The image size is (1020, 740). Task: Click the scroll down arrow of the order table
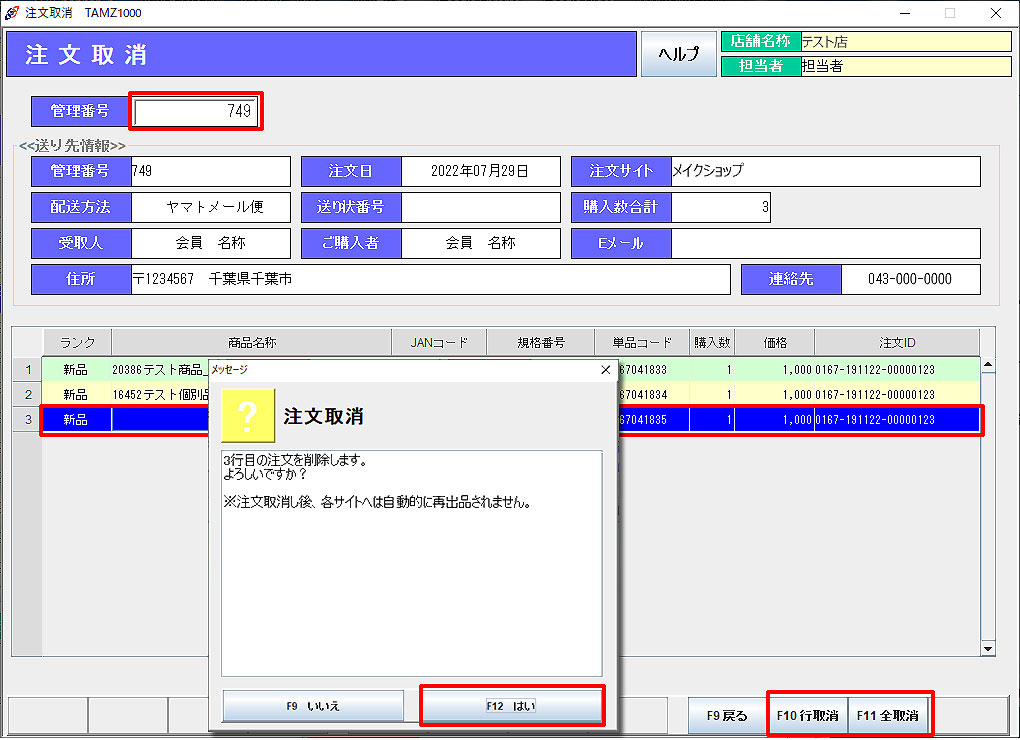pyautogui.click(x=988, y=649)
